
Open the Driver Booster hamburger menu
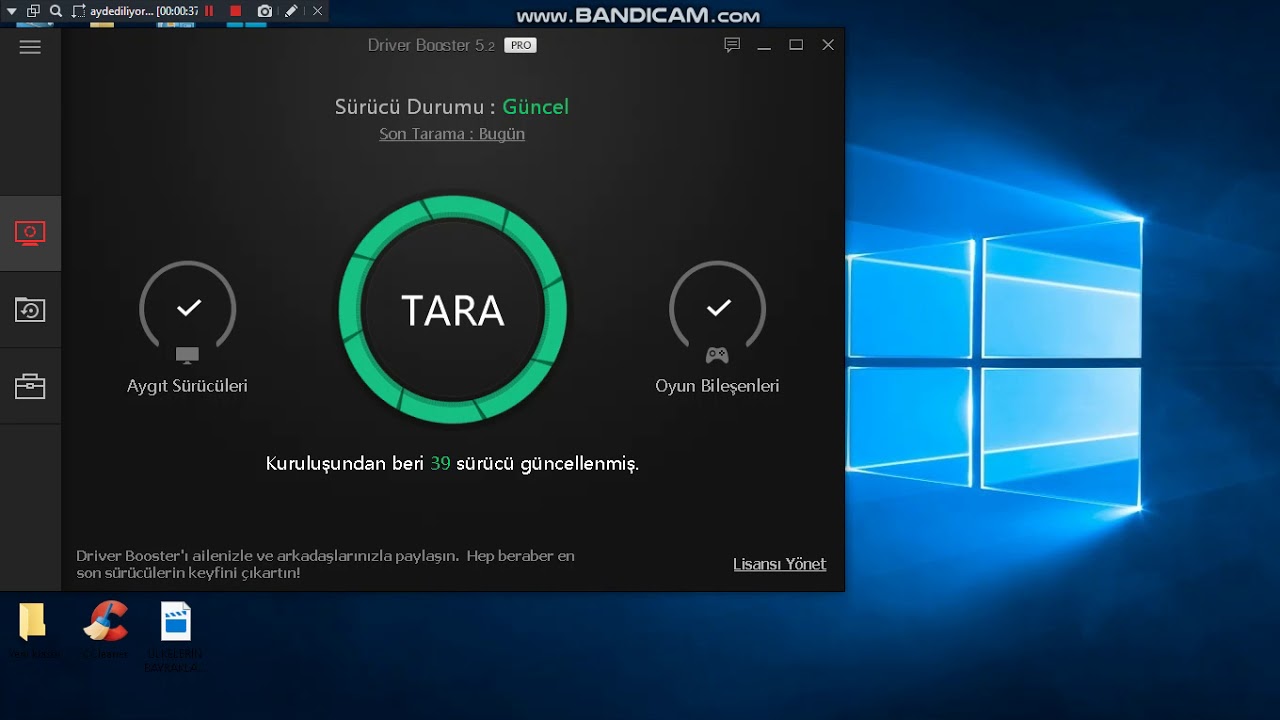pyautogui.click(x=30, y=47)
